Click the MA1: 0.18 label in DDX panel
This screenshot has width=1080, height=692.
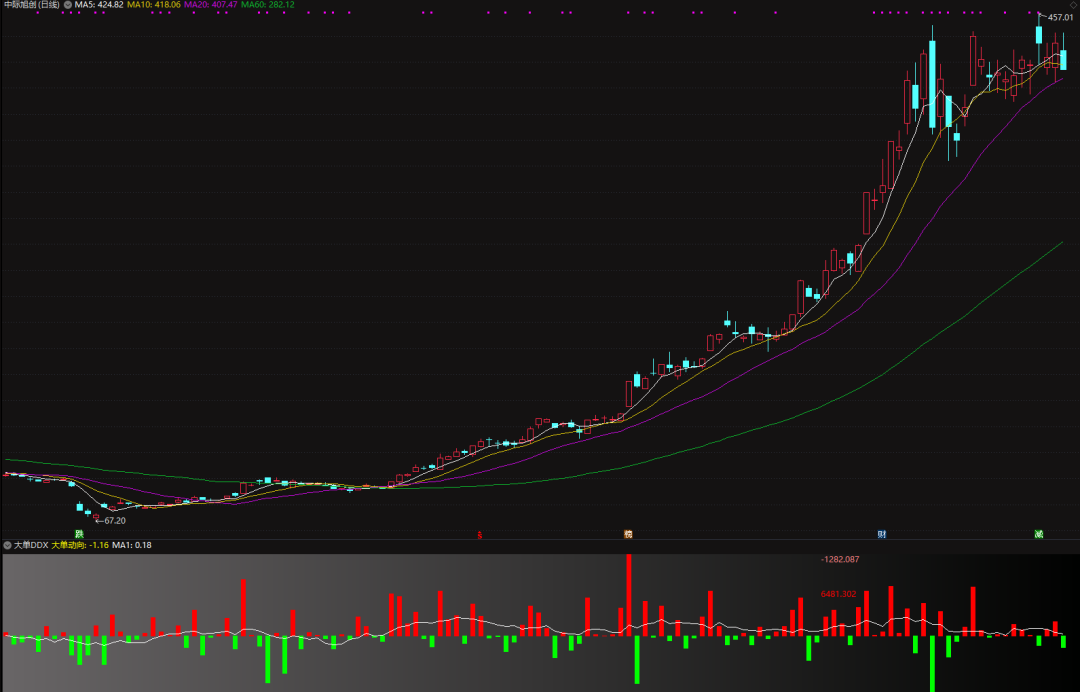coord(131,545)
